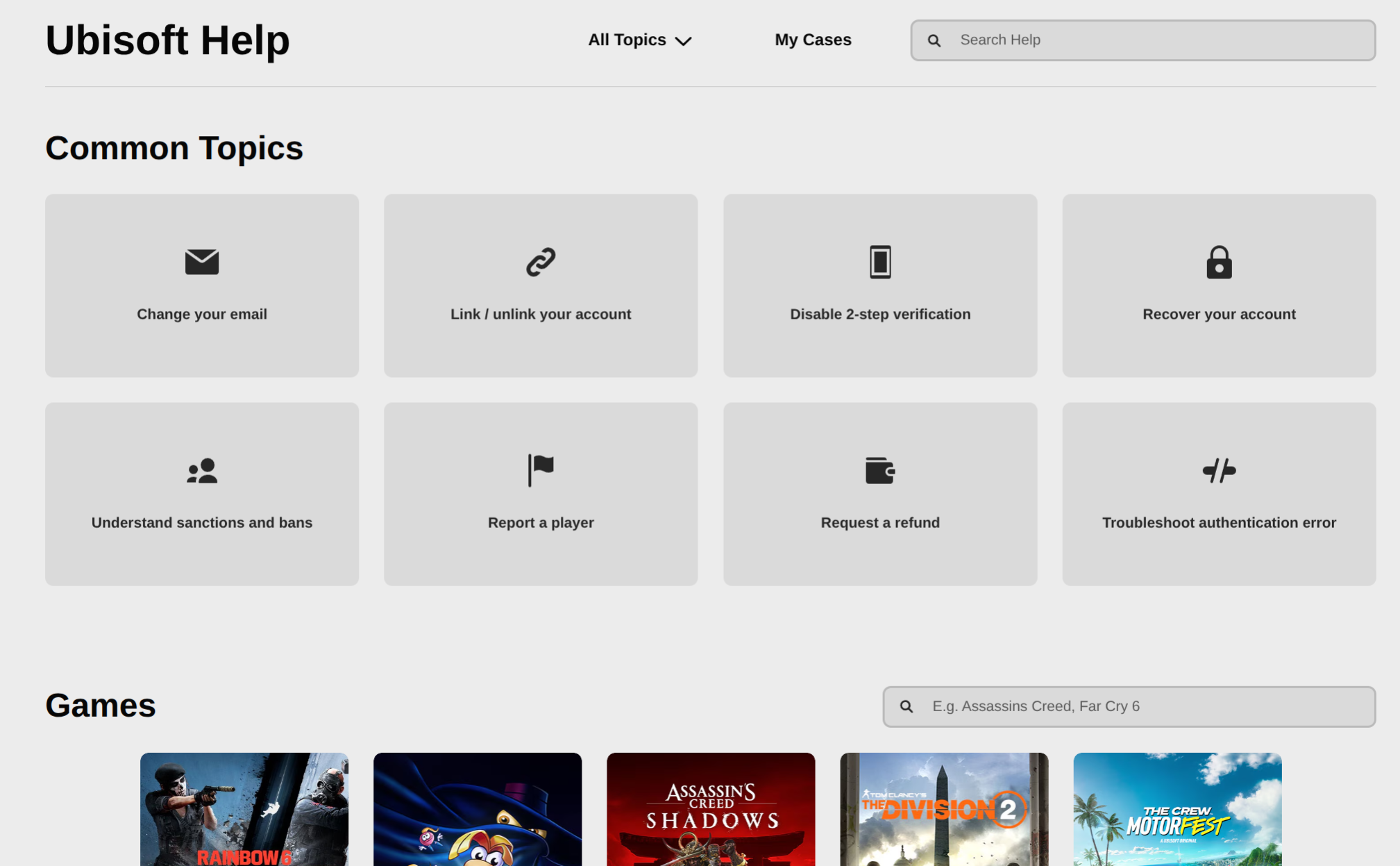
Task: Open the Recover your account topic
Action: pyautogui.click(x=1219, y=285)
